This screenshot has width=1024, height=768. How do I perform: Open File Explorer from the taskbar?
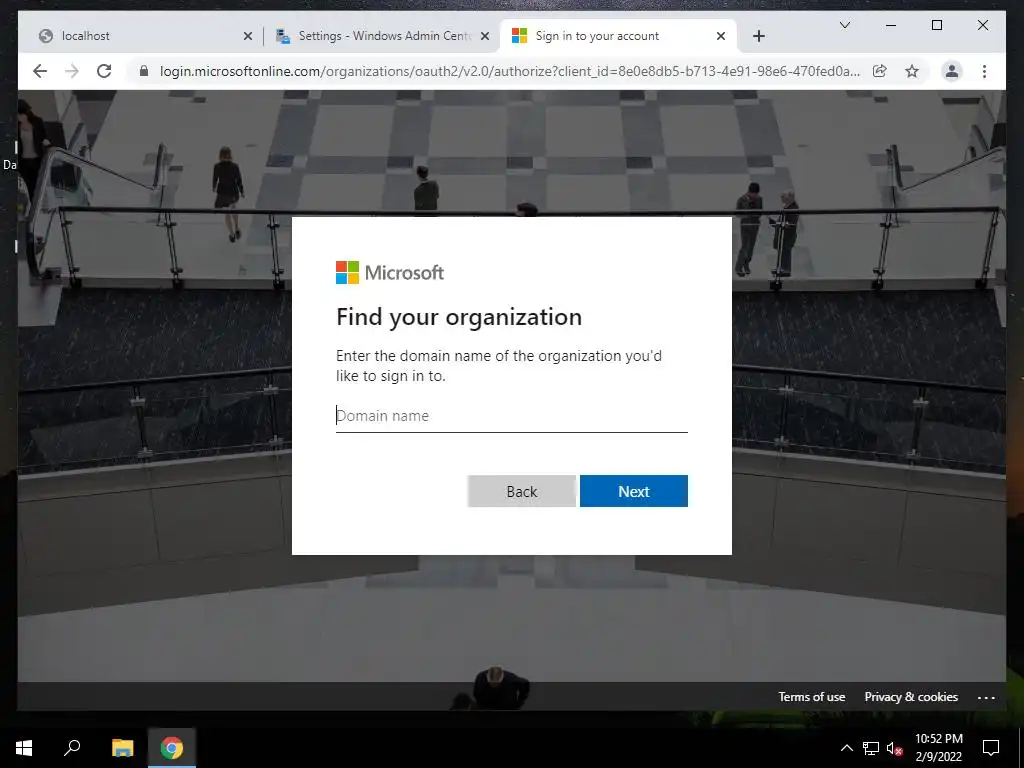coord(122,748)
